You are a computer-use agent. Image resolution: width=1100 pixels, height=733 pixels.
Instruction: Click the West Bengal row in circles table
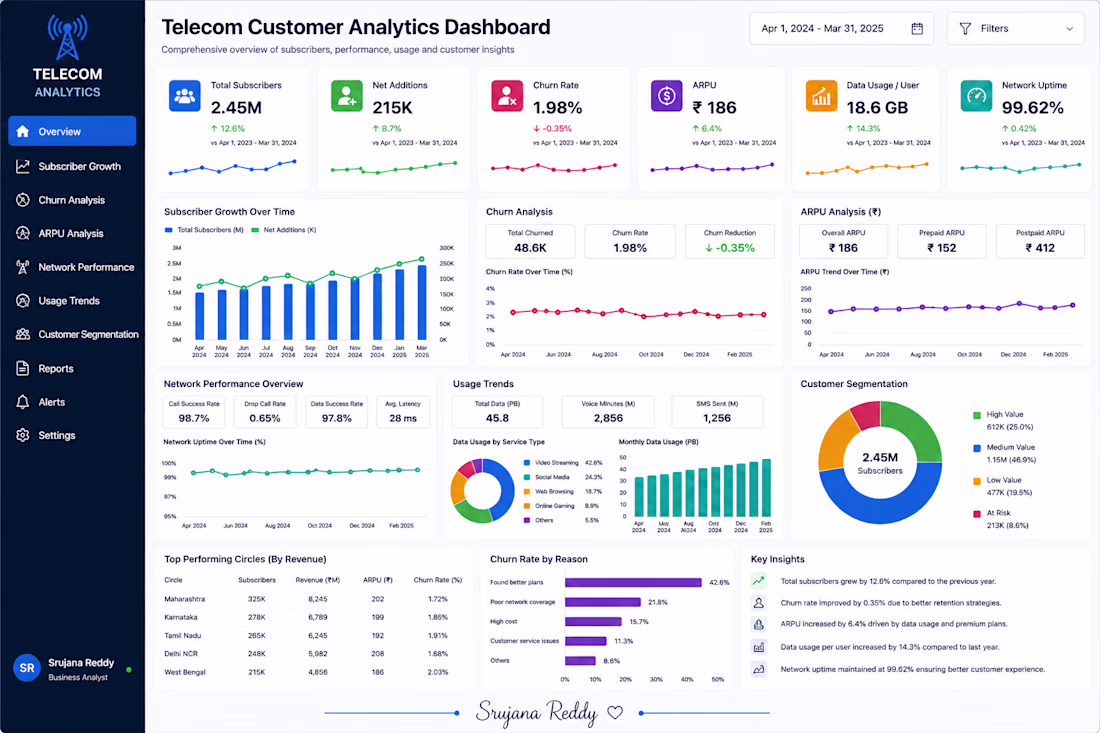314,672
